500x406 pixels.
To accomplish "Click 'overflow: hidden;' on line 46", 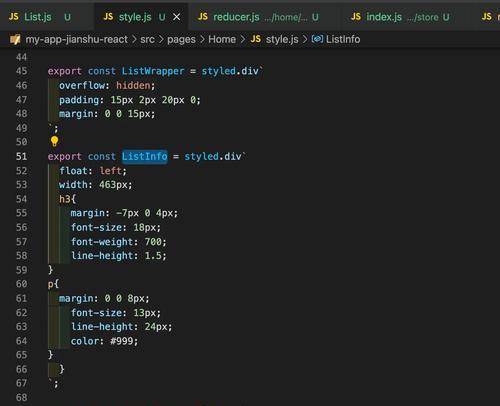I will point(107,86).
